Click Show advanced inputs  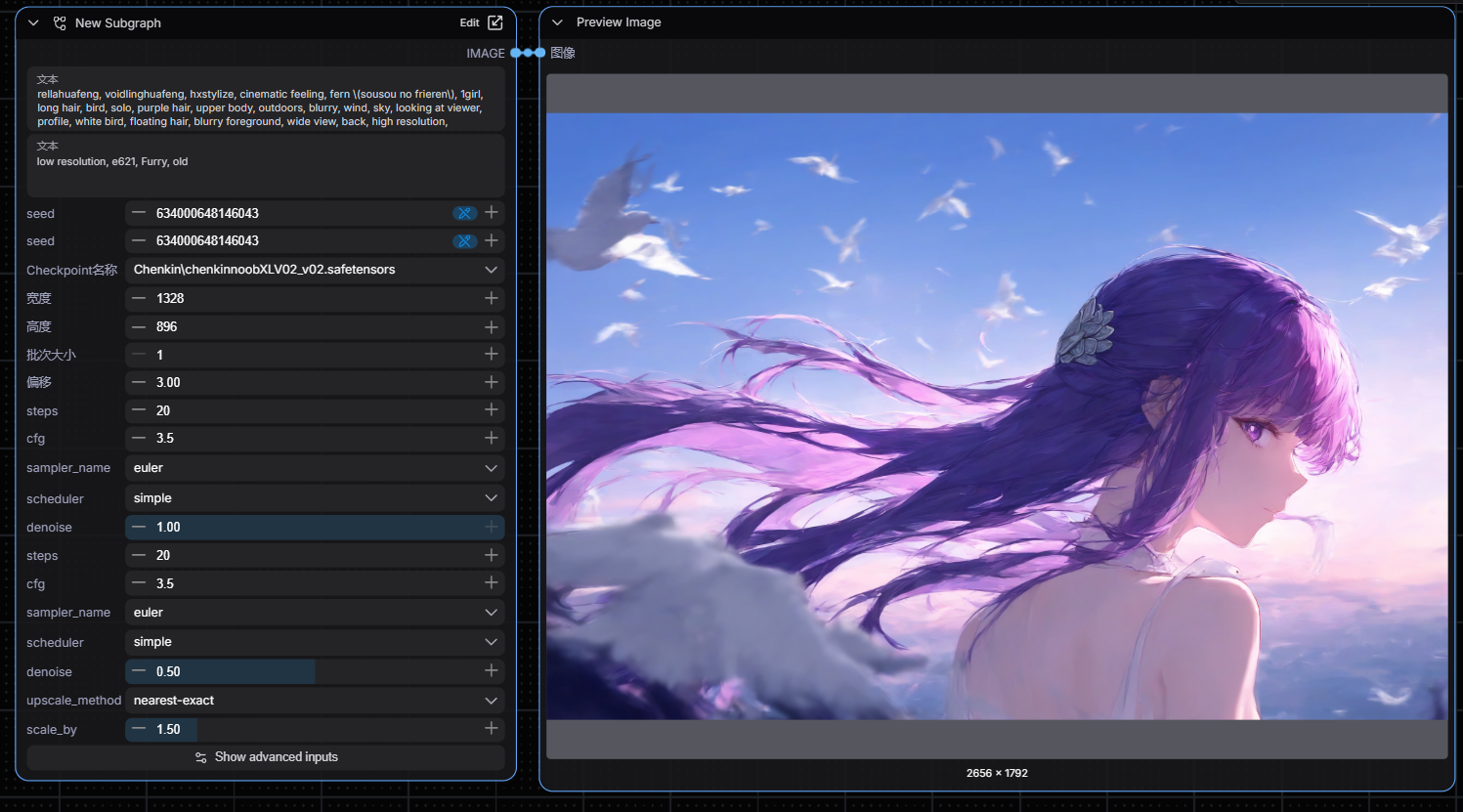pyautogui.click(x=266, y=757)
